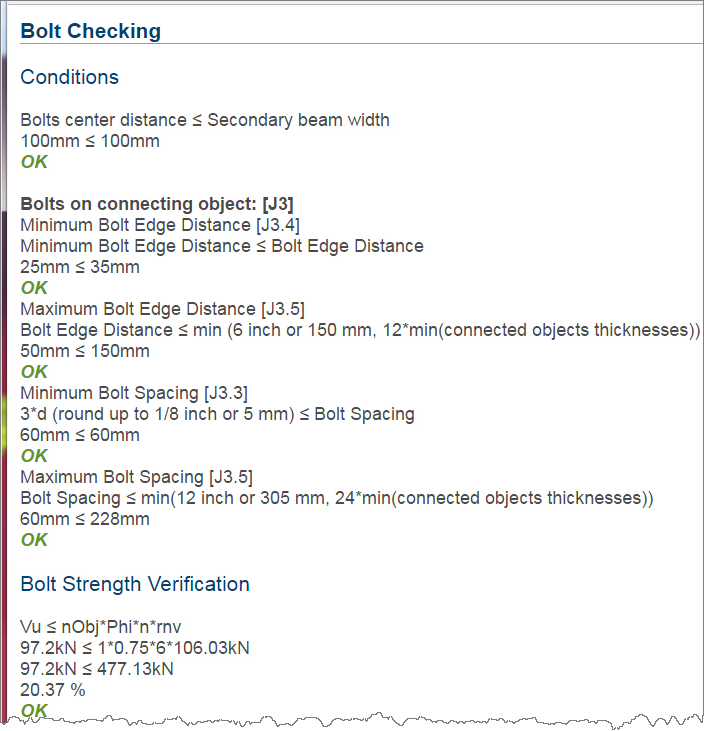
Task: Select the Bolt Strength Verification heading
Action: click(135, 584)
